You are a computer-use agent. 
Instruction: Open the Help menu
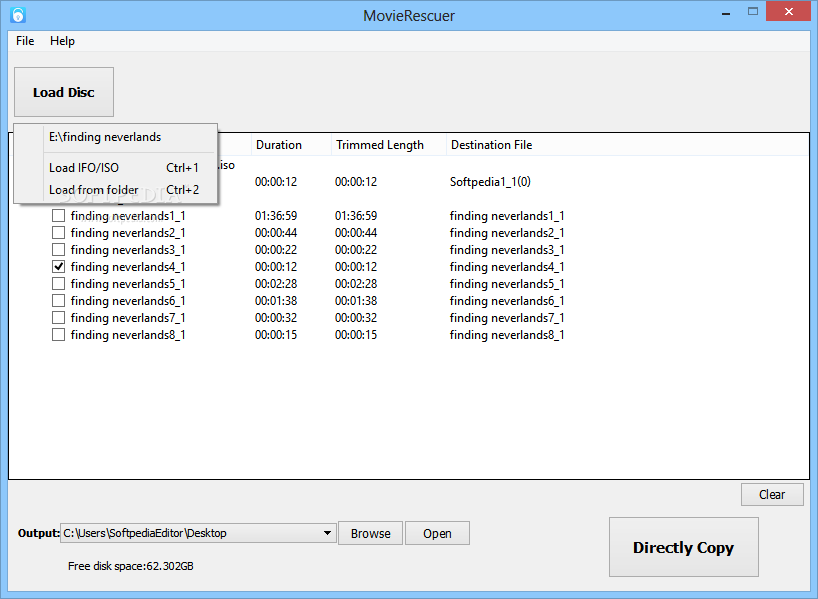(x=62, y=41)
